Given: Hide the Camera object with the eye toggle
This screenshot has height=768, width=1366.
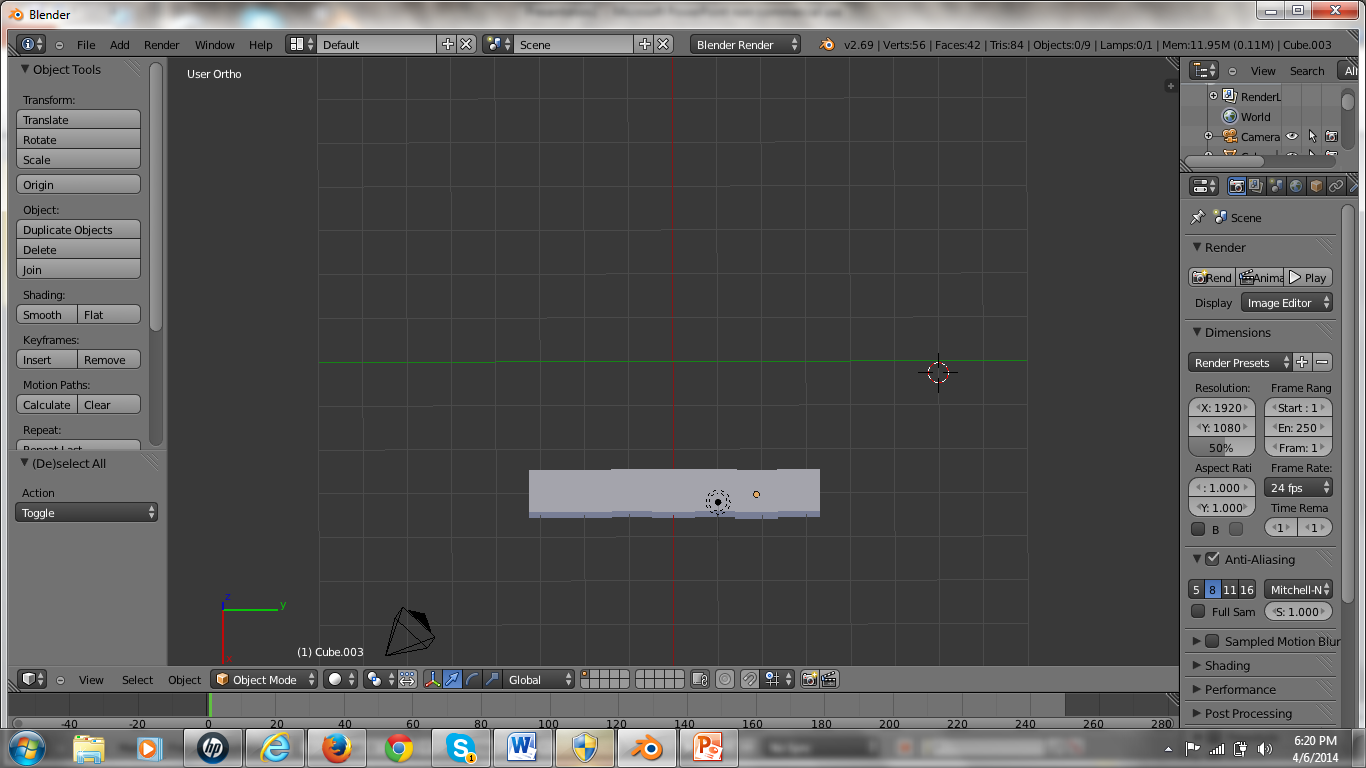Looking at the screenshot, I should tap(1290, 136).
